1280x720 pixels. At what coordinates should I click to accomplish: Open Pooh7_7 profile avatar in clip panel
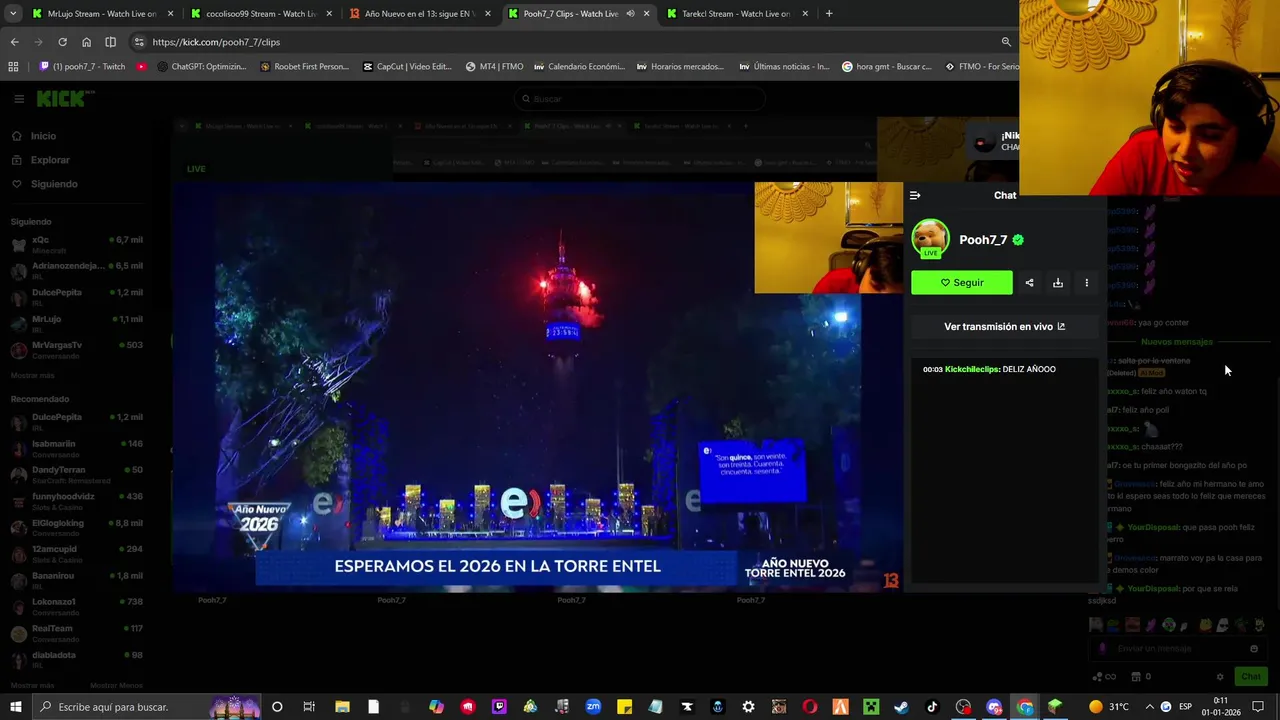(930, 239)
